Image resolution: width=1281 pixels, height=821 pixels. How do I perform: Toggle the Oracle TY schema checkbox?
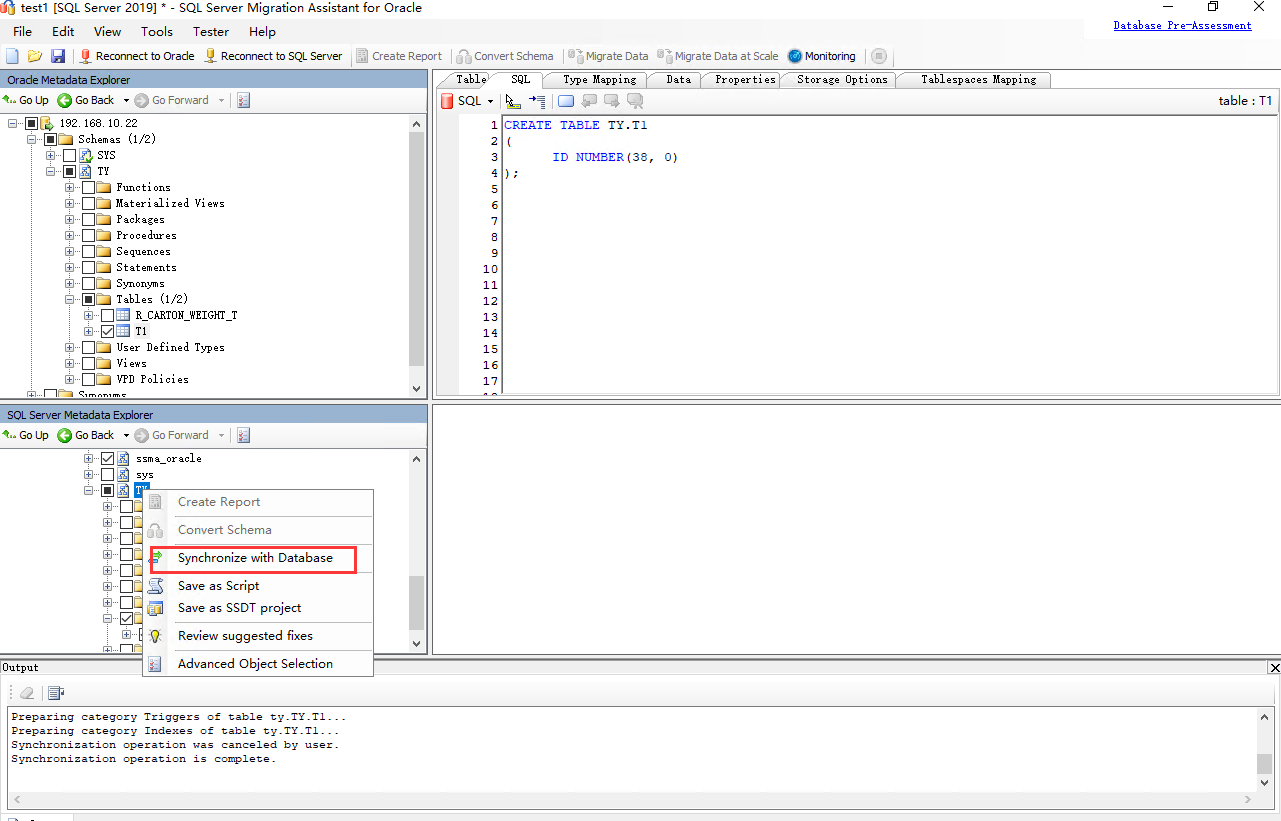coord(69,171)
